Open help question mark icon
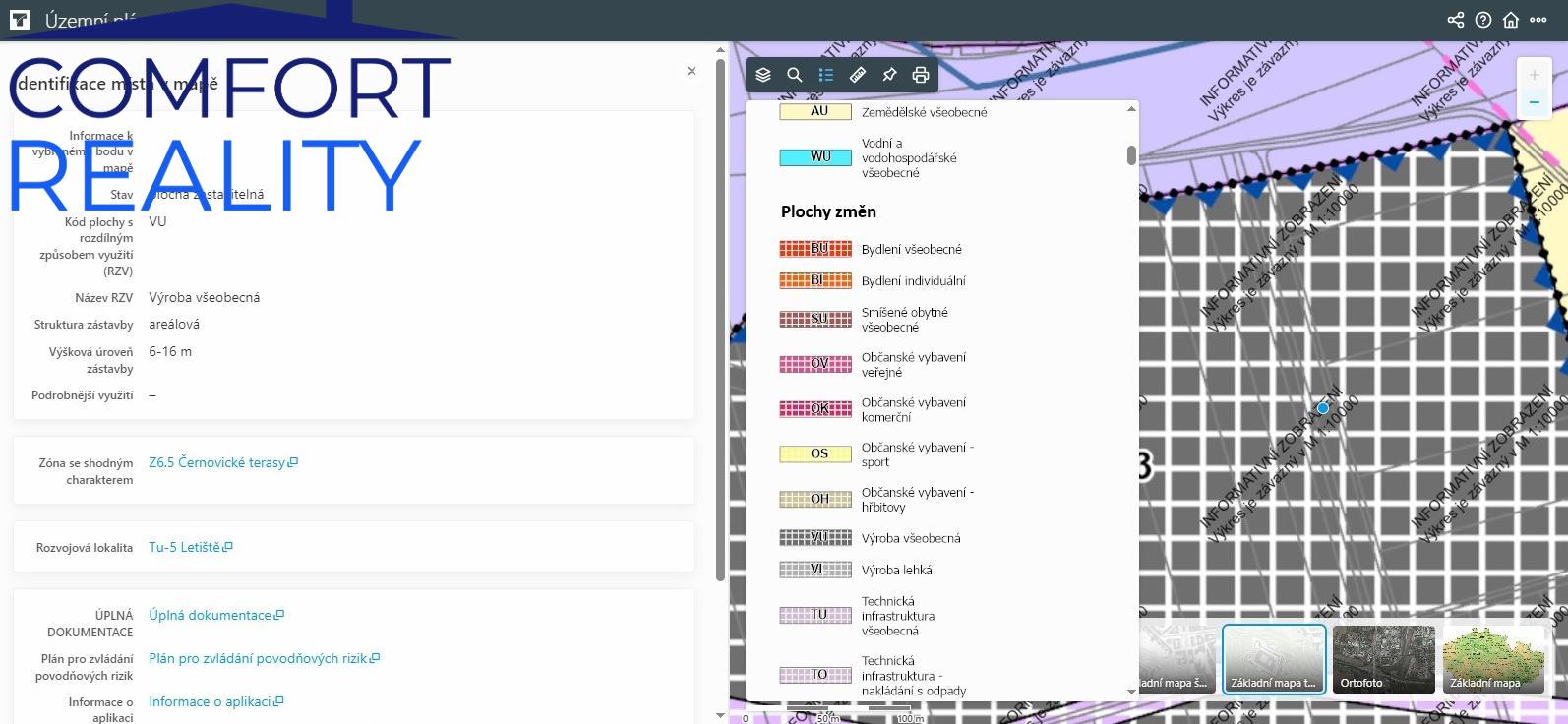The image size is (1568, 724). point(1483,20)
